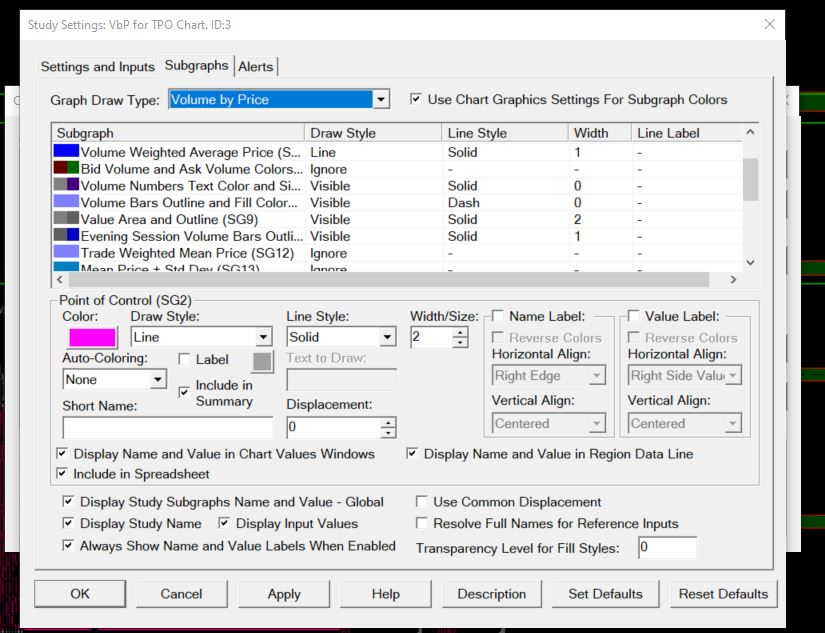The height and width of the screenshot is (633, 825).
Task: Open Help for study settings
Action: [386, 594]
